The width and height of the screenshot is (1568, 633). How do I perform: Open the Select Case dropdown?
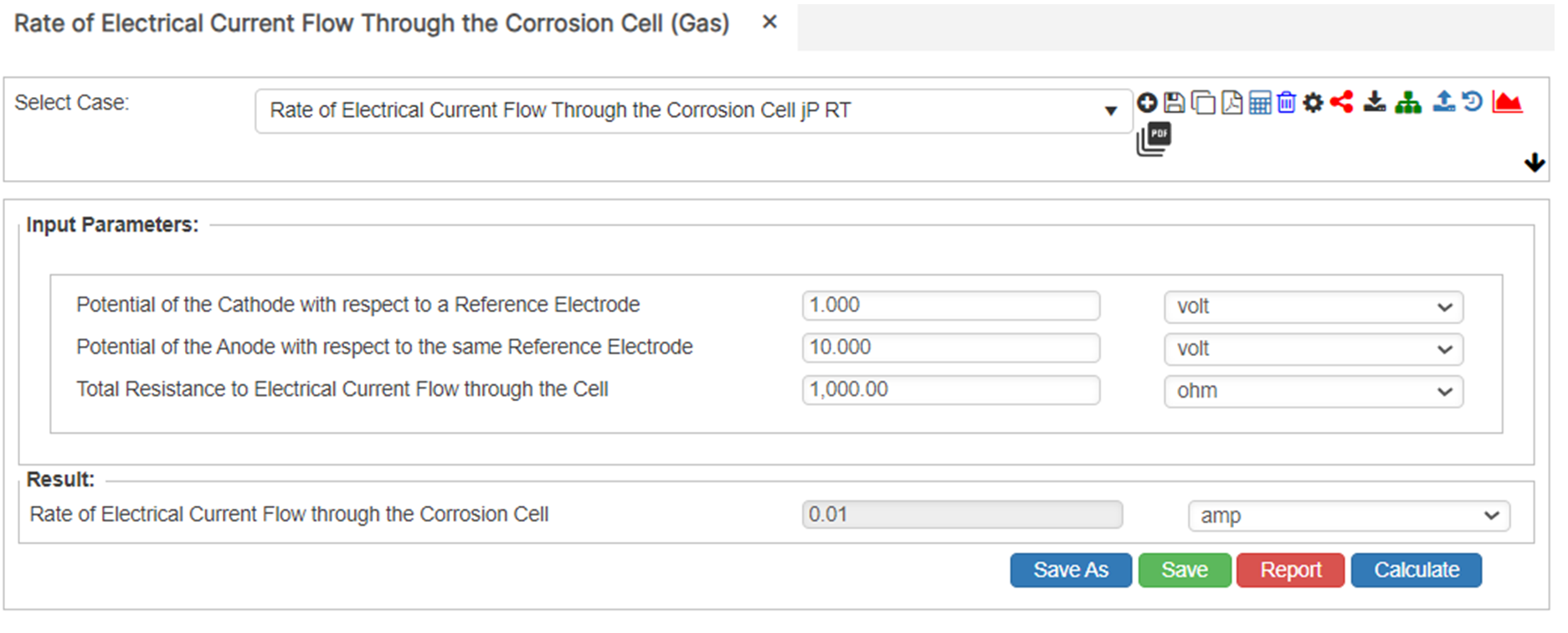[1112, 111]
